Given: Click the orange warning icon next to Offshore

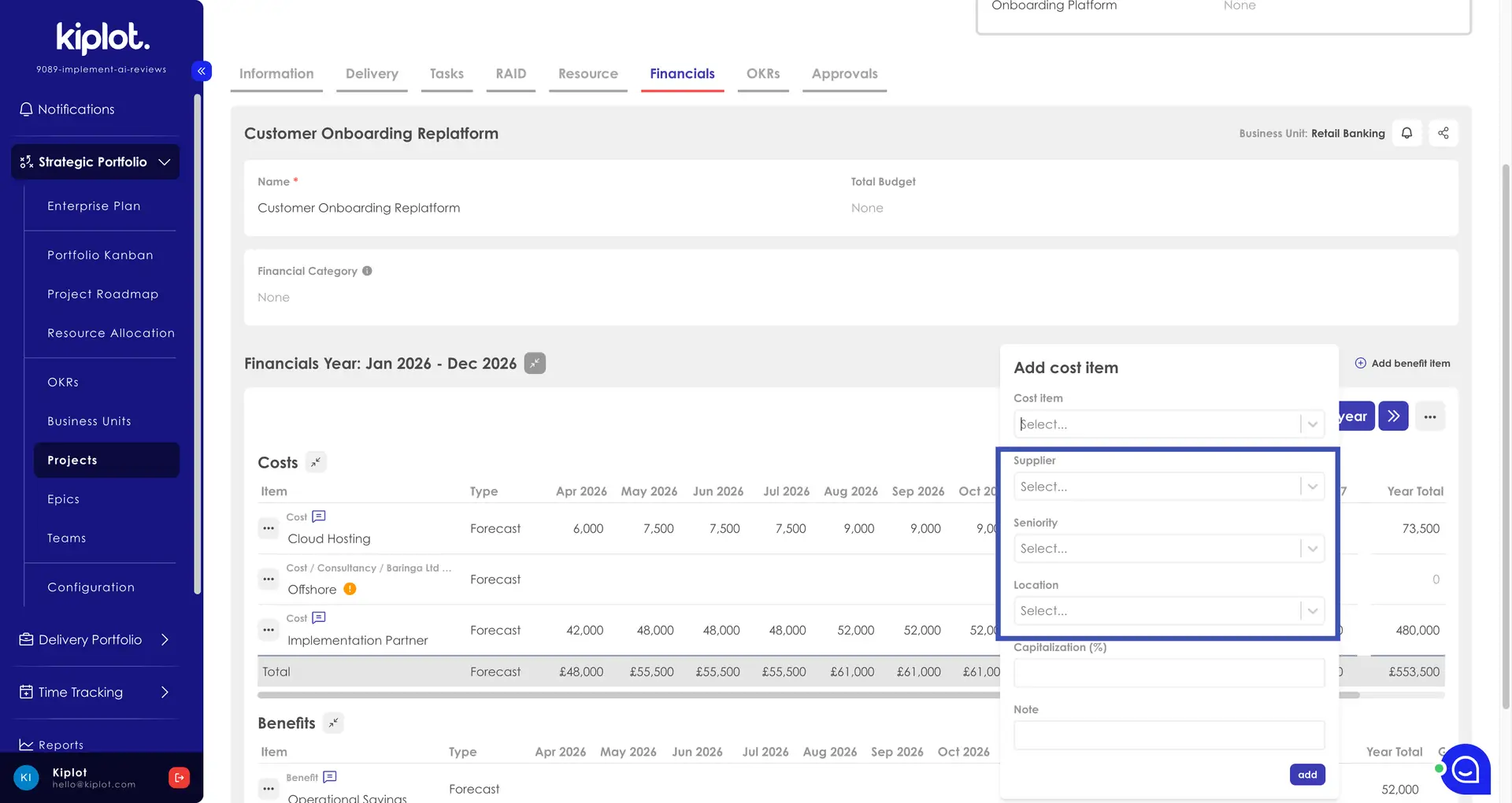Looking at the screenshot, I should 350,589.
